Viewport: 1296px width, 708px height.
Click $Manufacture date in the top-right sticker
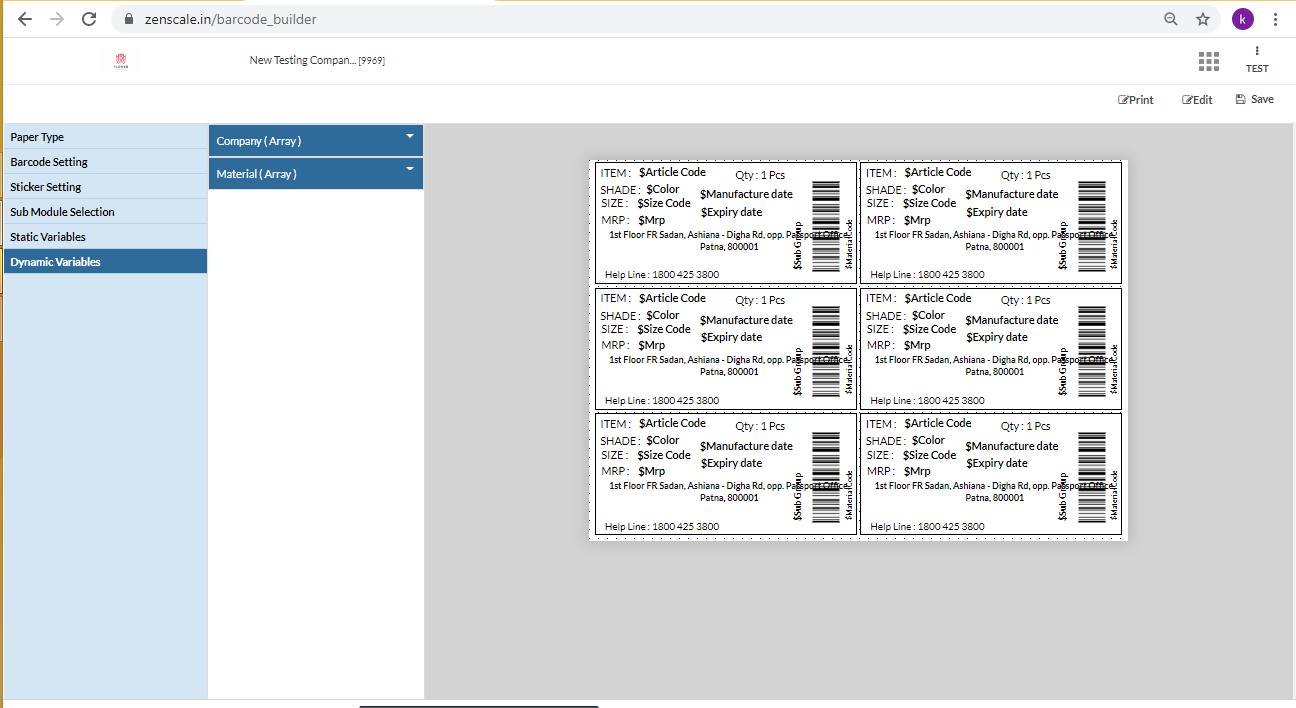point(1012,194)
